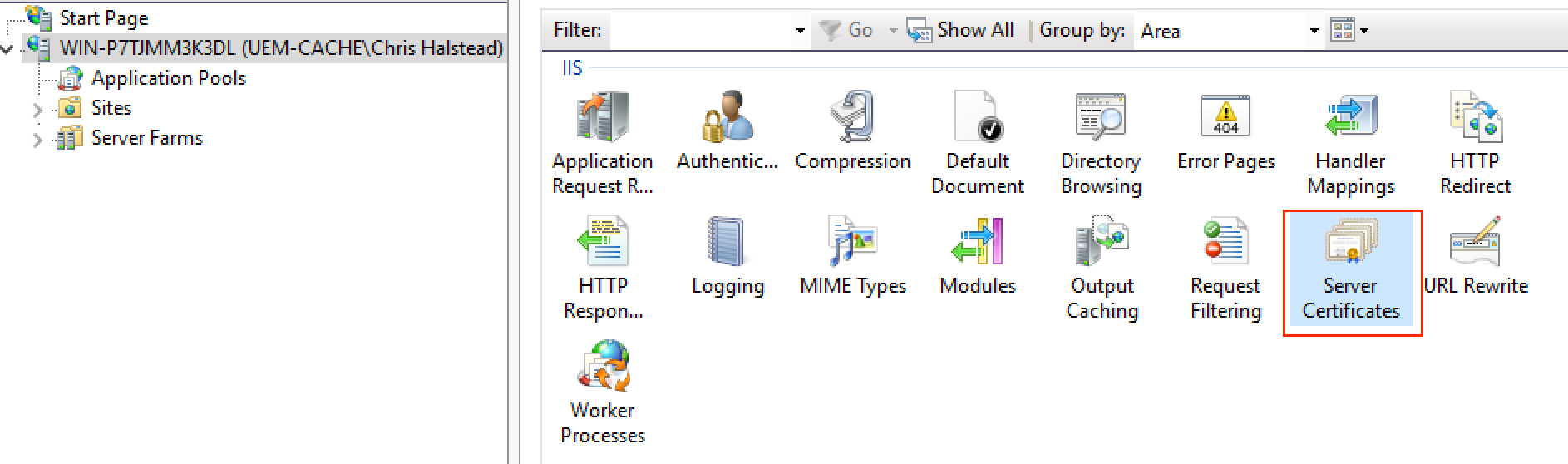
Task: Click the Go filter button
Action: tap(848, 30)
